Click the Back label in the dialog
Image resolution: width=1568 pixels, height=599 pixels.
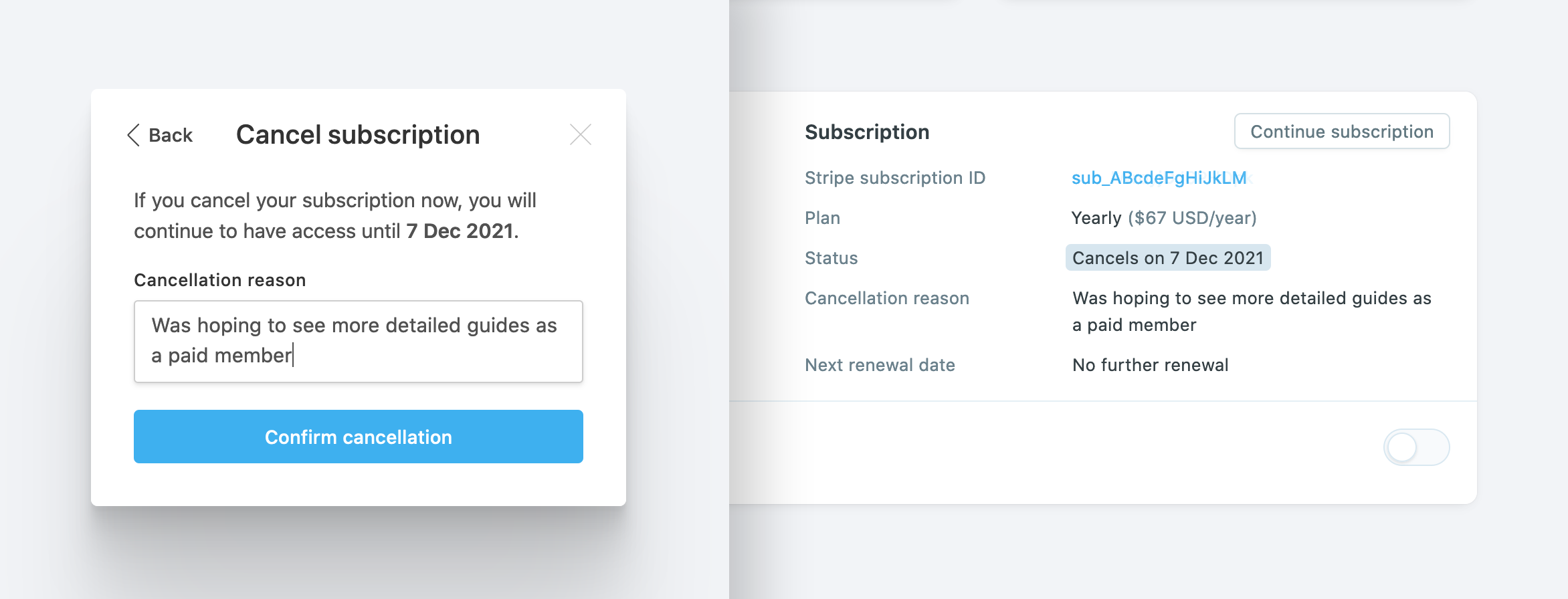click(171, 135)
